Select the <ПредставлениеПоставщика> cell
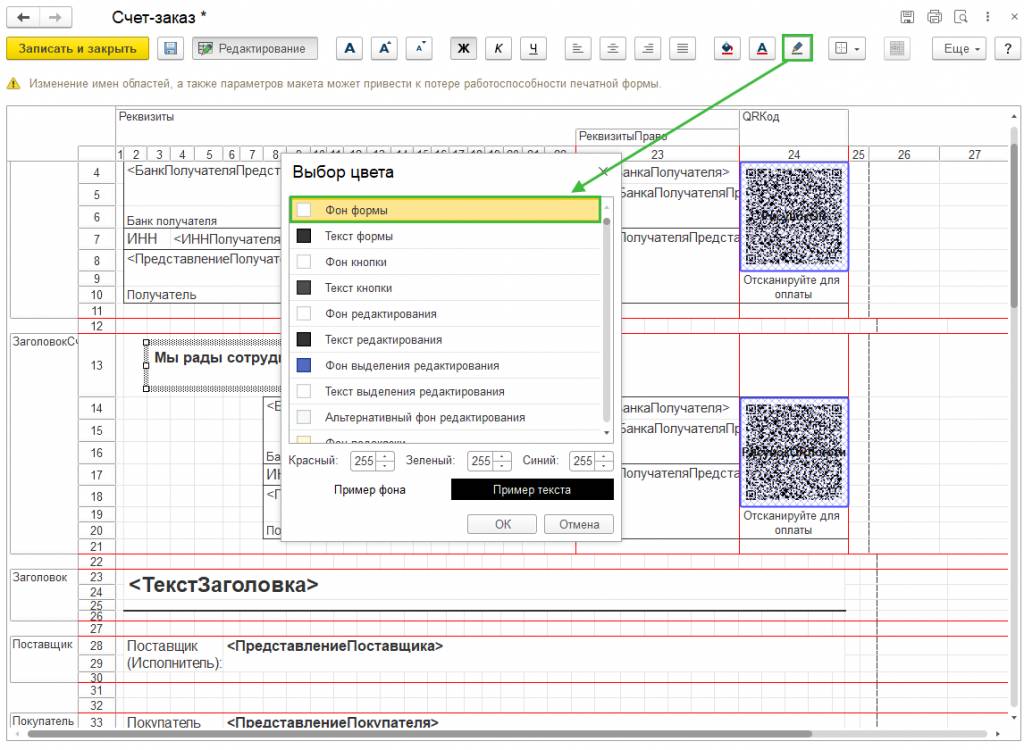Screen dimensions: 1024x750 click(335, 646)
